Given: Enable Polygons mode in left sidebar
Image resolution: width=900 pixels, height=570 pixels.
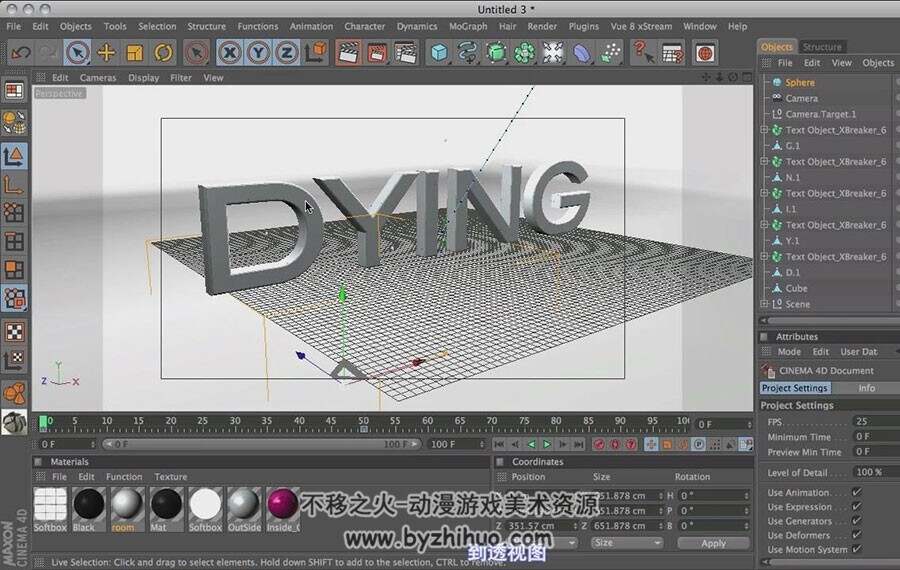Looking at the screenshot, I should [14, 270].
